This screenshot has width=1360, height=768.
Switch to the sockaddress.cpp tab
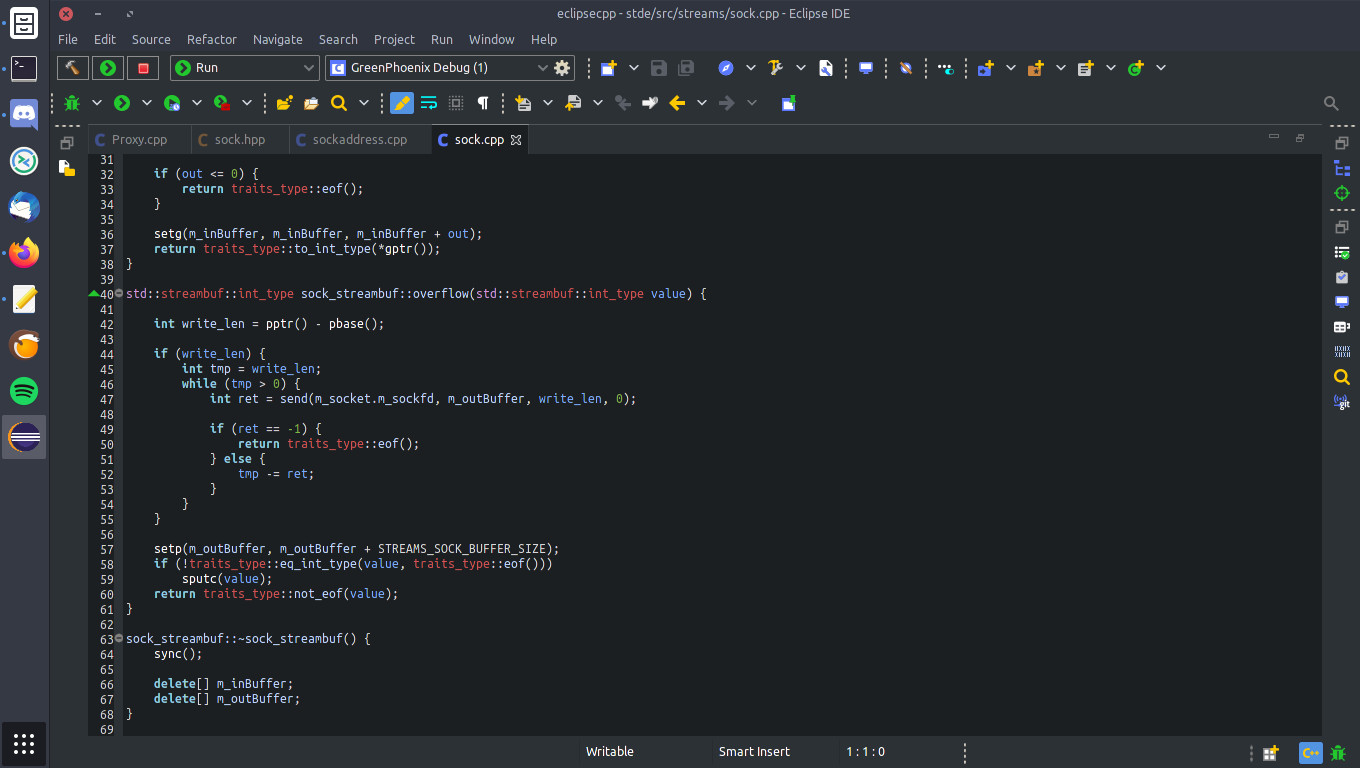tap(360, 140)
